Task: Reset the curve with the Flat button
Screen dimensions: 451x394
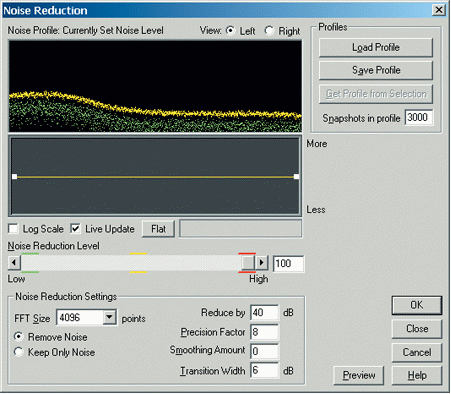Action: click(x=158, y=229)
